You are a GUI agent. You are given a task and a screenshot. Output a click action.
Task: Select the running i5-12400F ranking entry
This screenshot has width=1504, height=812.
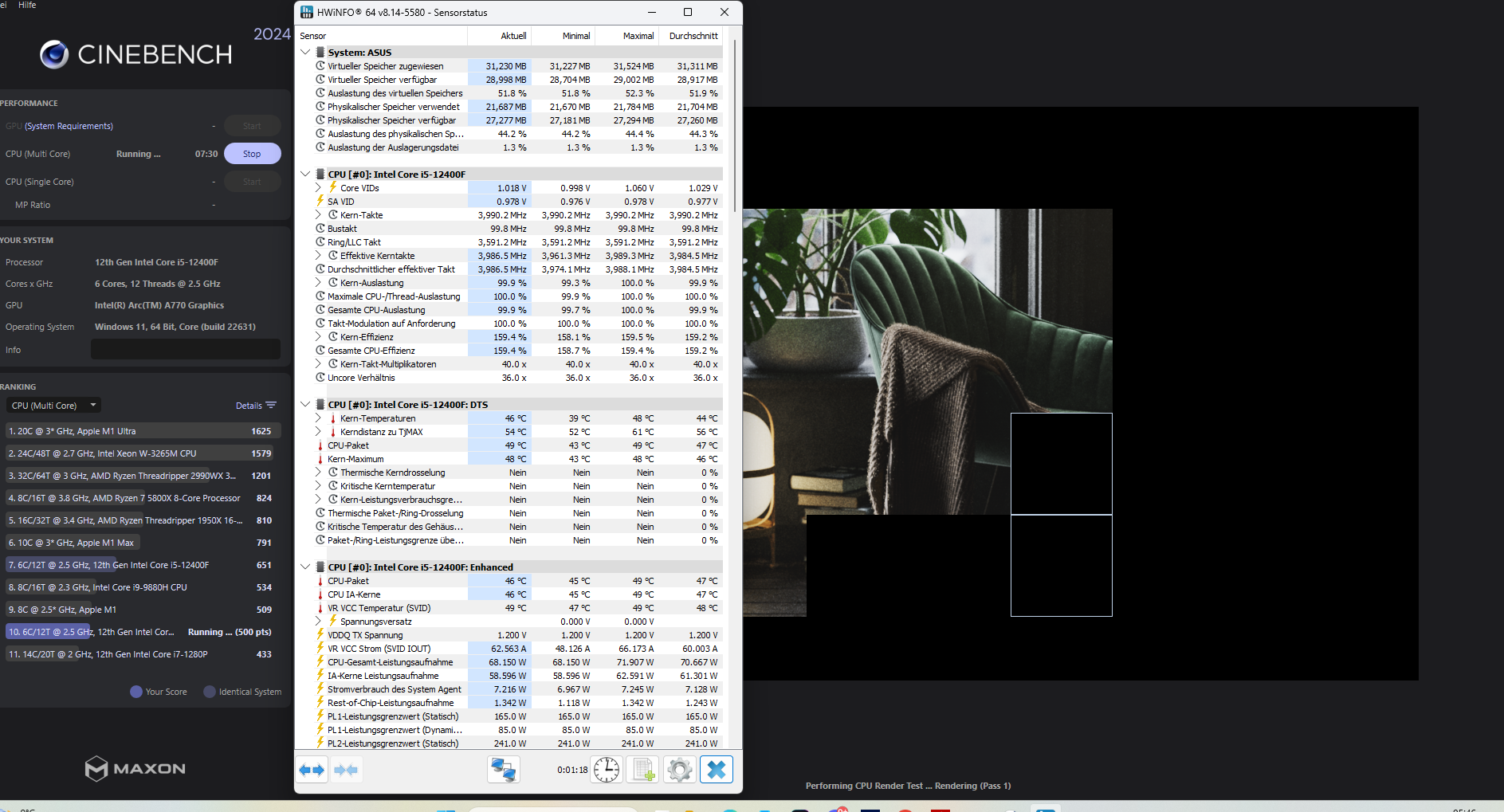(x=140, y=632)
